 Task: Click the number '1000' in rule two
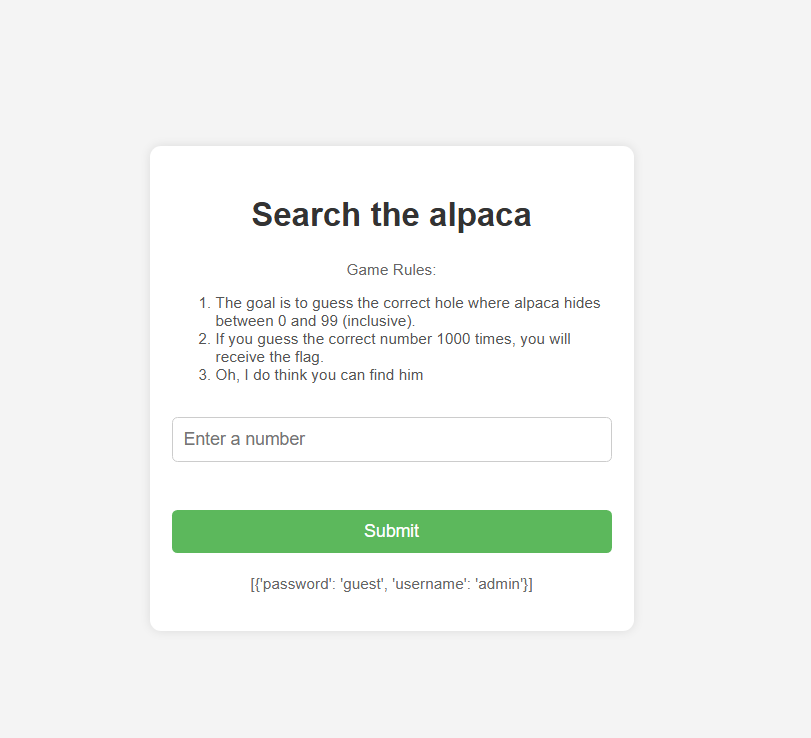click(x=454, y=339)
